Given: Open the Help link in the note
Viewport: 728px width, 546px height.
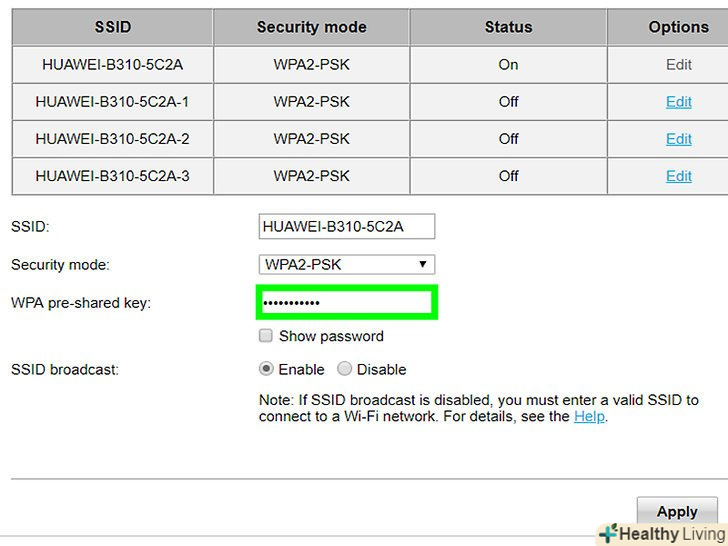Looking at the screenshot, I should [x=589, y=416].
